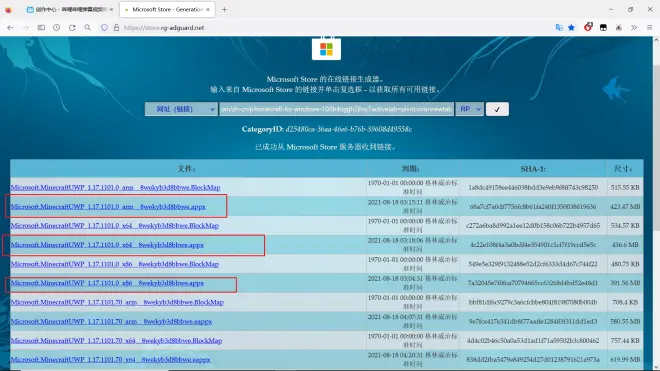Click the 480.75 KB size cell
The image size is (660, 371).
pos(625,264)
